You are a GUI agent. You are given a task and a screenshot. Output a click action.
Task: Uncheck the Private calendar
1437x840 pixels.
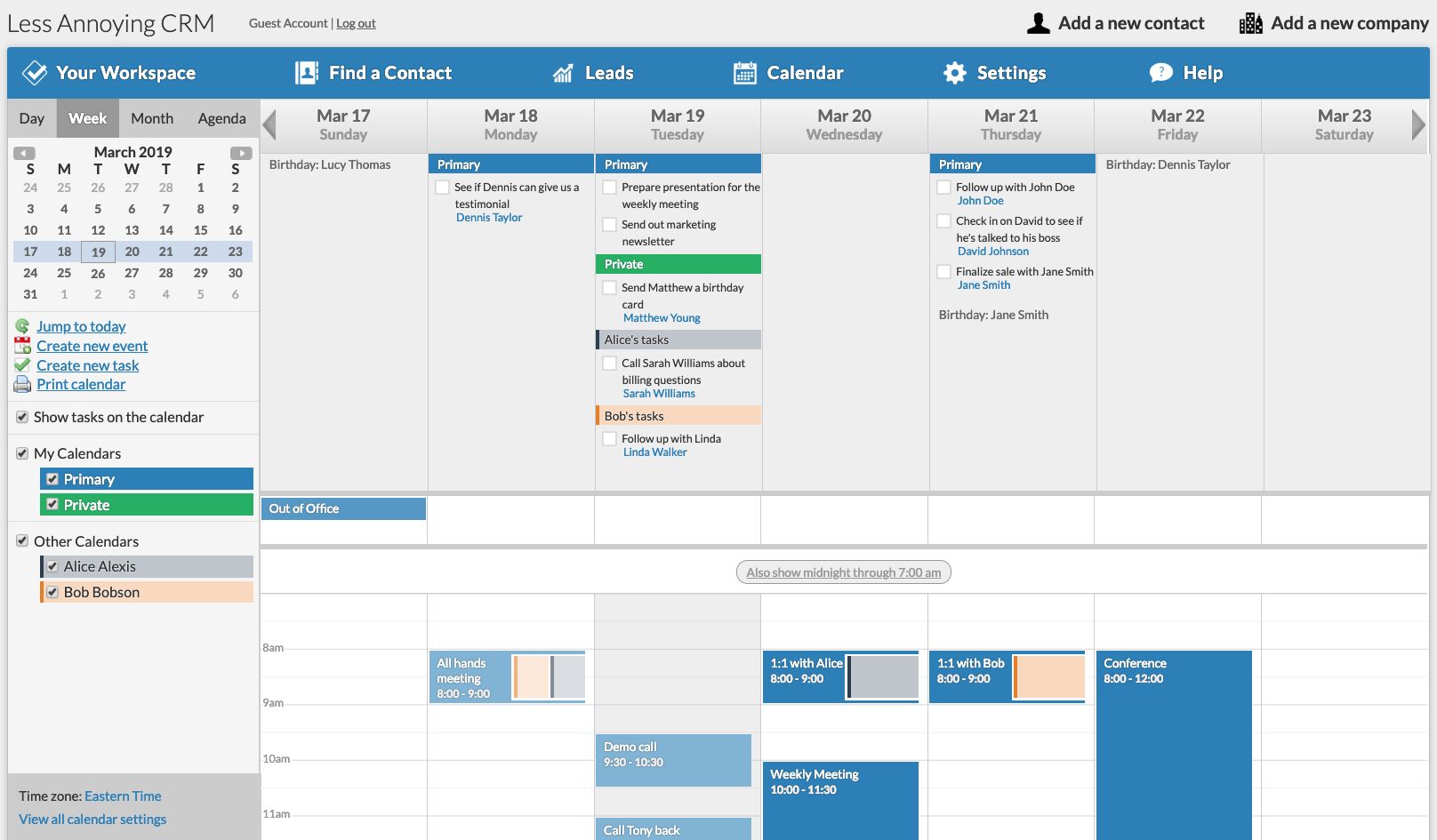(52, 505)
